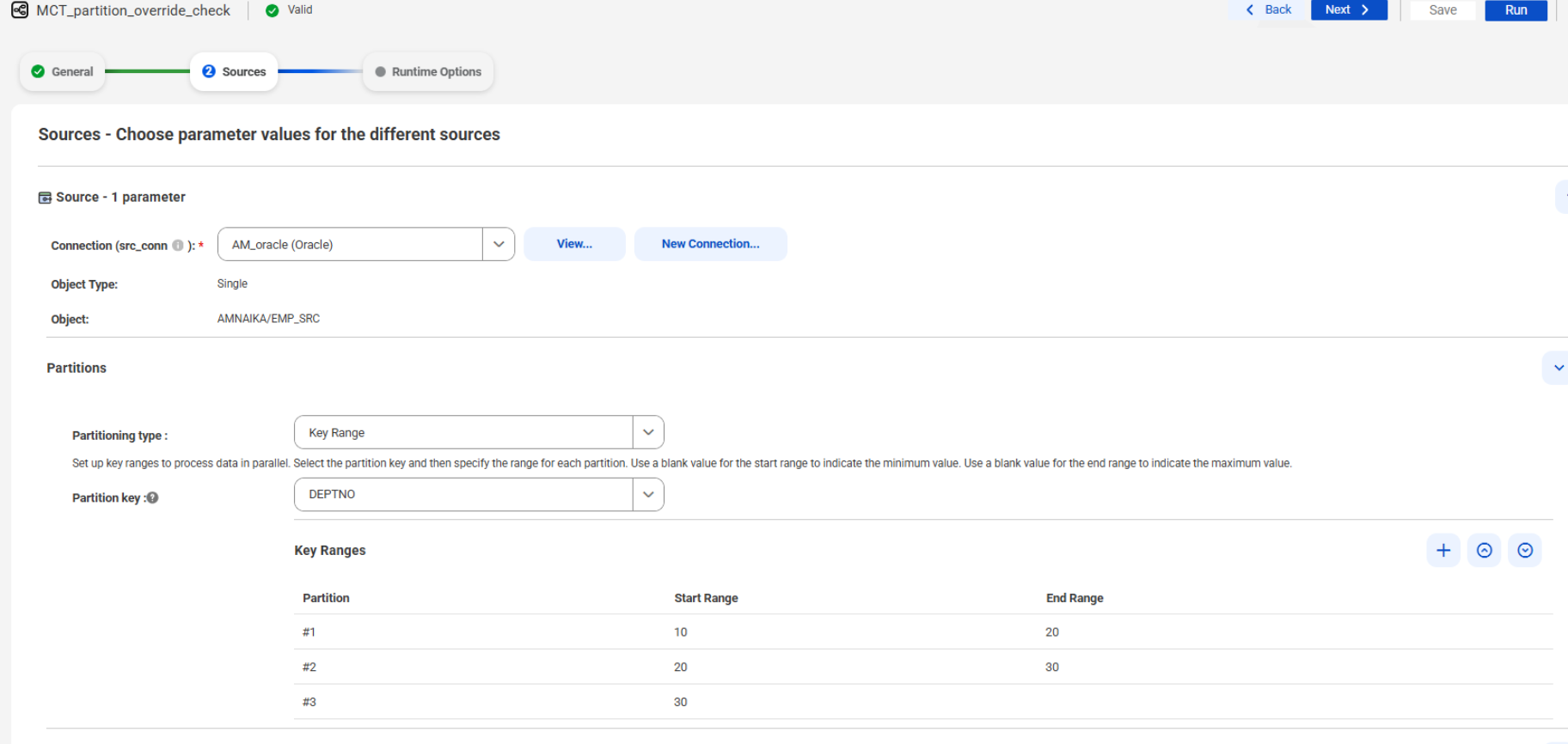Click the help icon beside Partition key
The image size is (1568, 744).
point(152,497)
